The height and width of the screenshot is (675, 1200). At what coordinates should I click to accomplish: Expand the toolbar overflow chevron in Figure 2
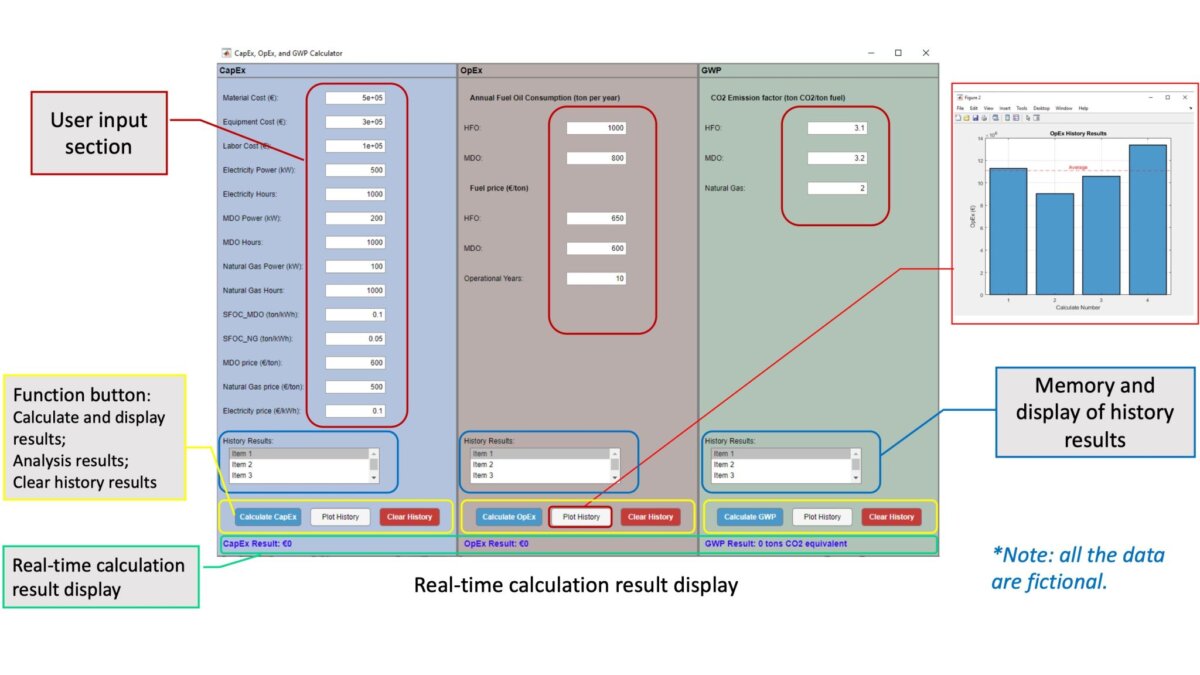pos(1190,108)
